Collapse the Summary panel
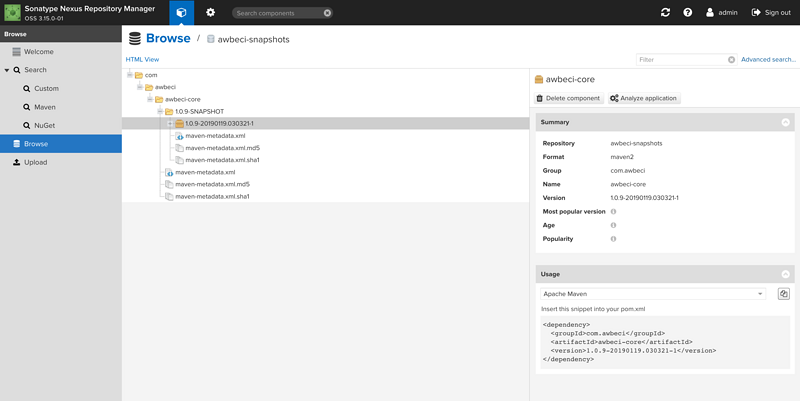The width and height of the screenshot is (800, 401). coord(786,122)
